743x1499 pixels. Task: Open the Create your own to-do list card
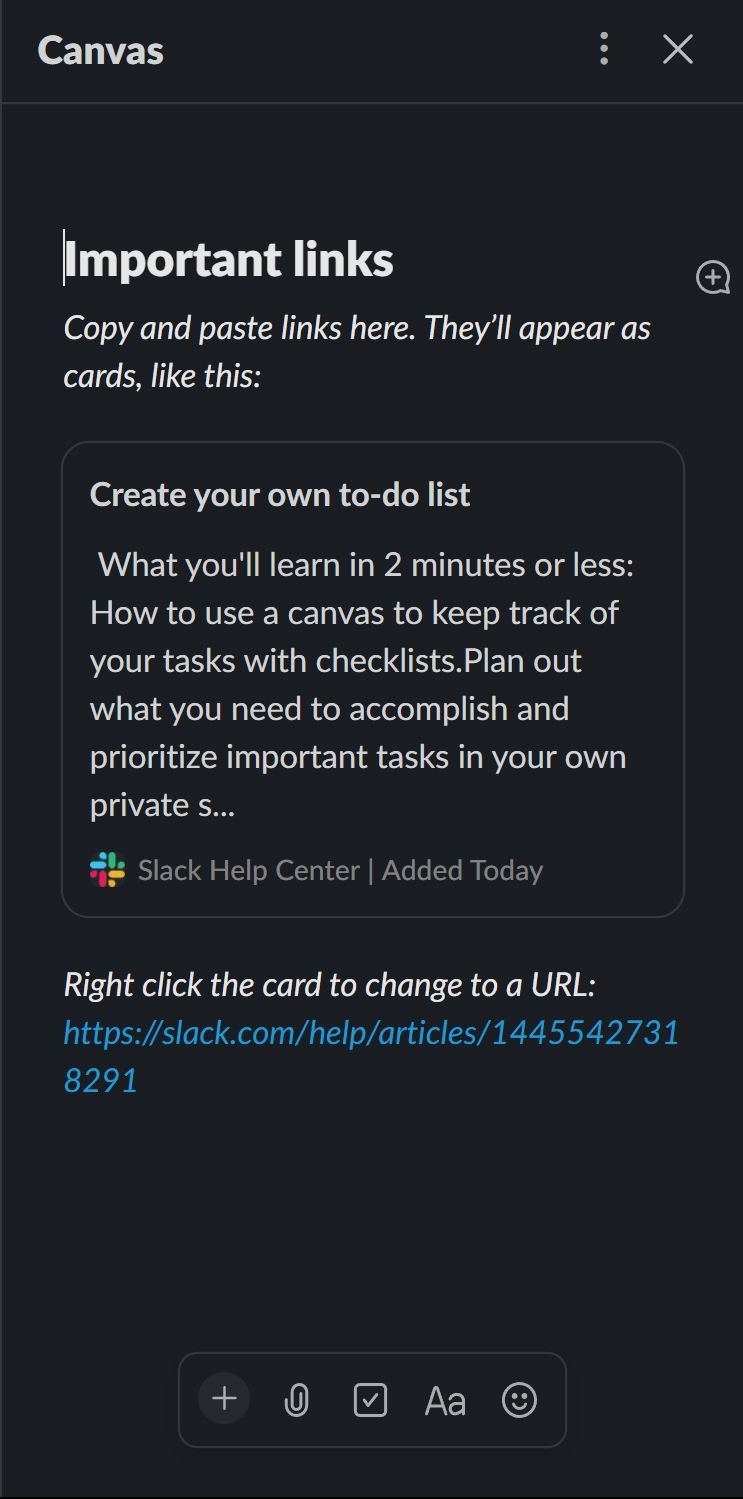click(282, 494)
